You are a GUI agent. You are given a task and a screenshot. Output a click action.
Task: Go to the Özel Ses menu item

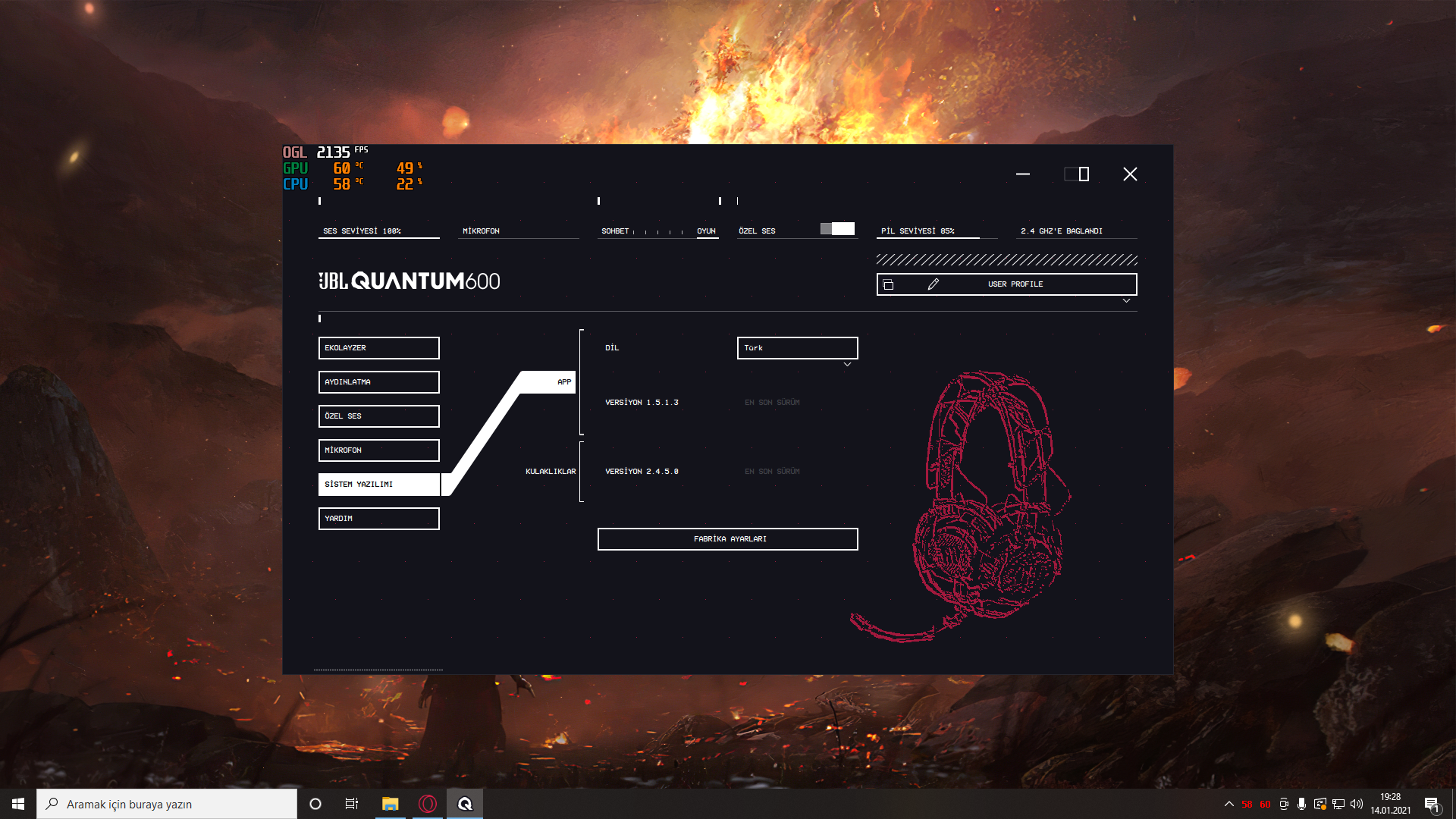[378, 416]
